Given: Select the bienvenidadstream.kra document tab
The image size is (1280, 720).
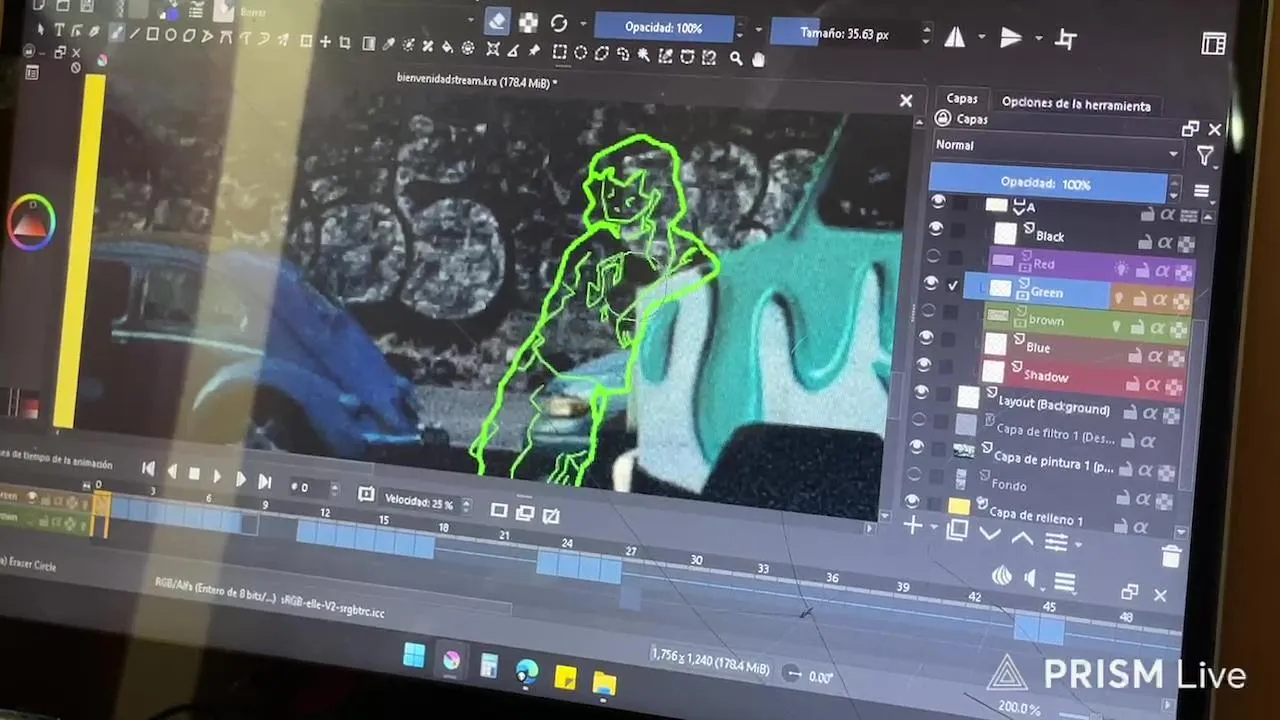Looking at the screenshot, I should pos(476,81).
